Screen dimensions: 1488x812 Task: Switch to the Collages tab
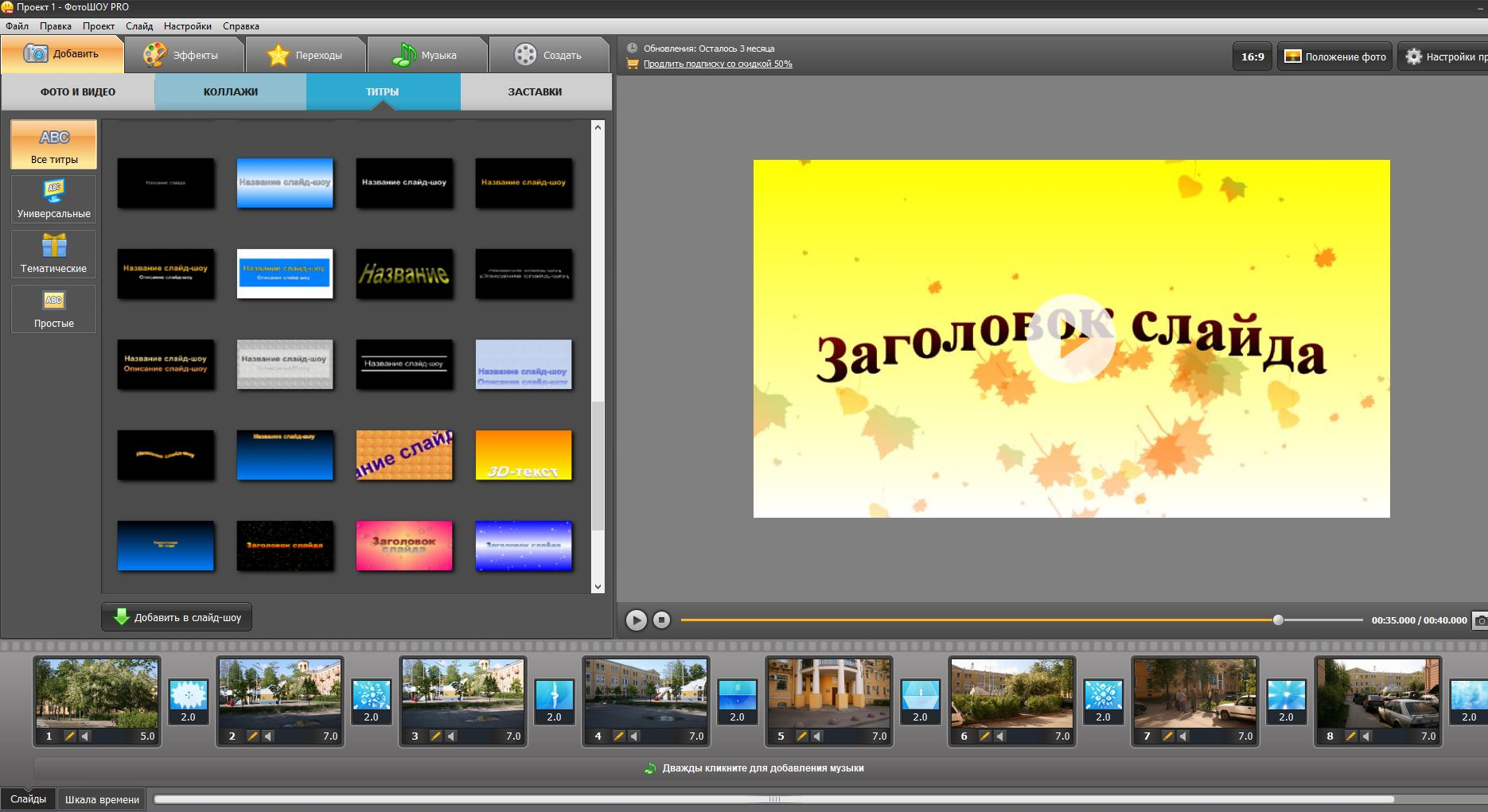[231, 91]
